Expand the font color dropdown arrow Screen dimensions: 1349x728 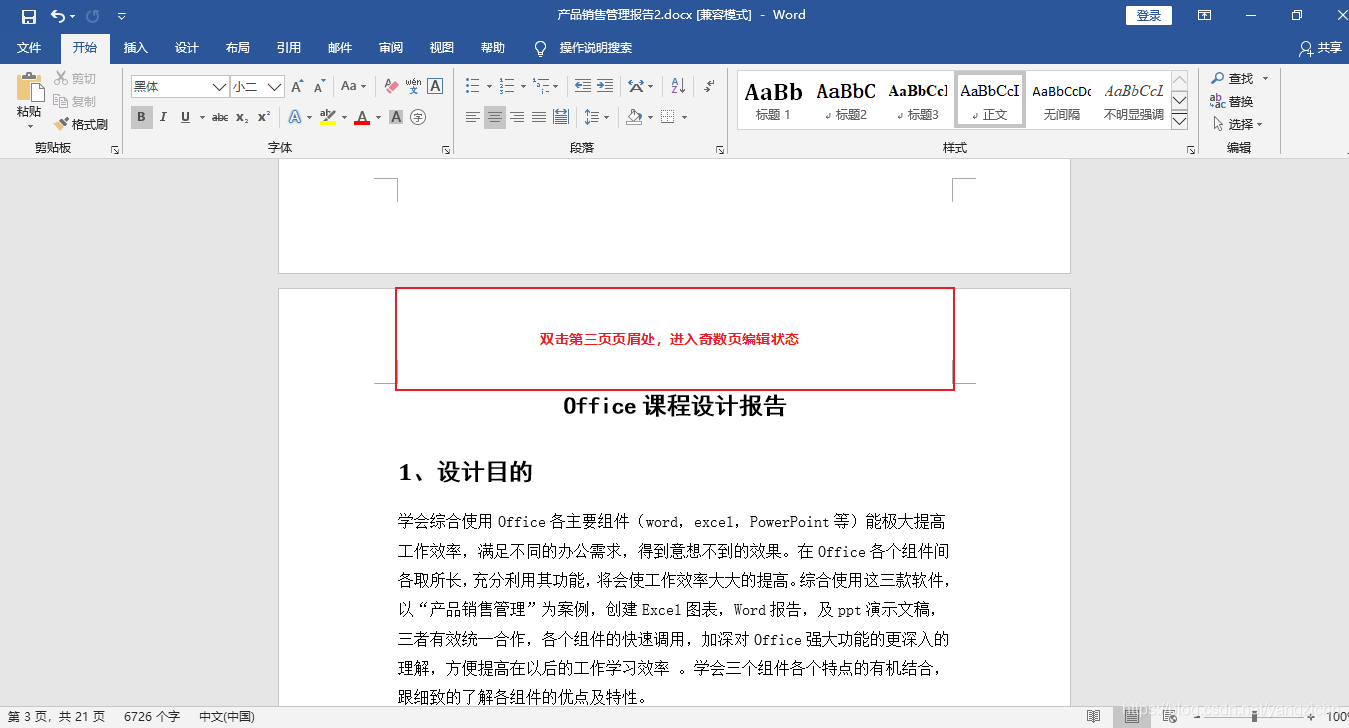[378, 117]
